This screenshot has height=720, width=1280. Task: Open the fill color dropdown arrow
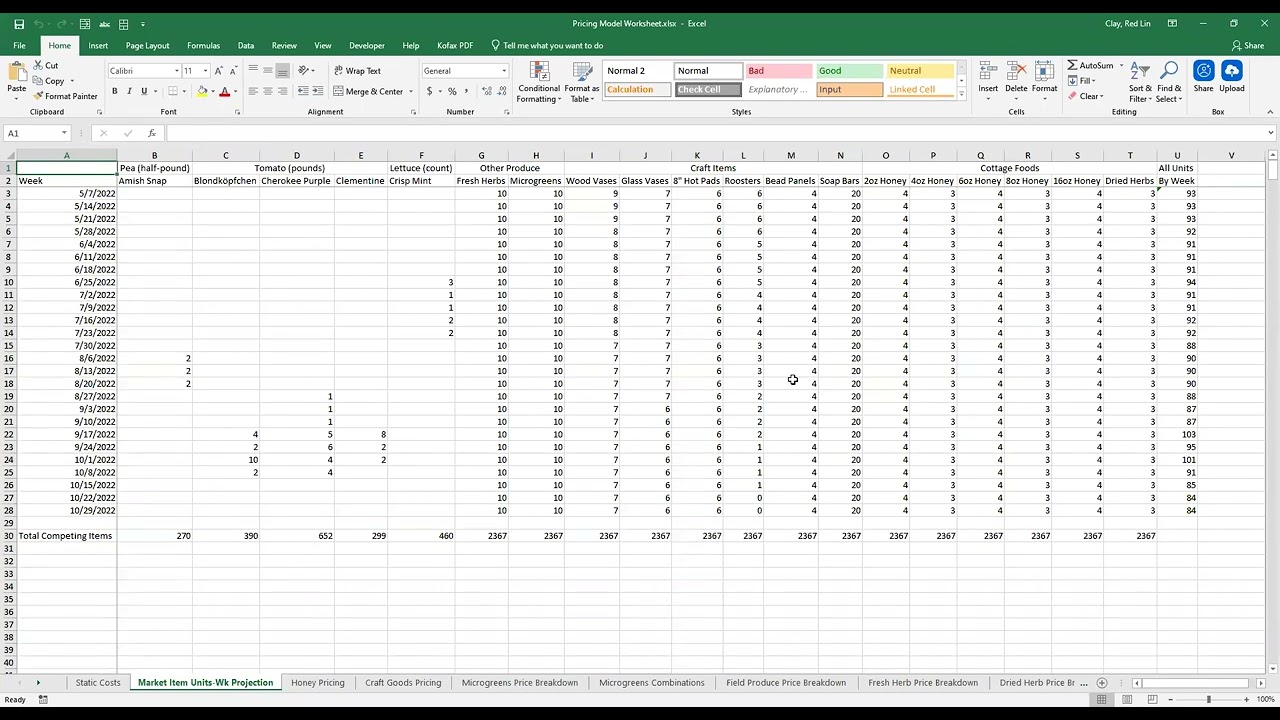213,91
